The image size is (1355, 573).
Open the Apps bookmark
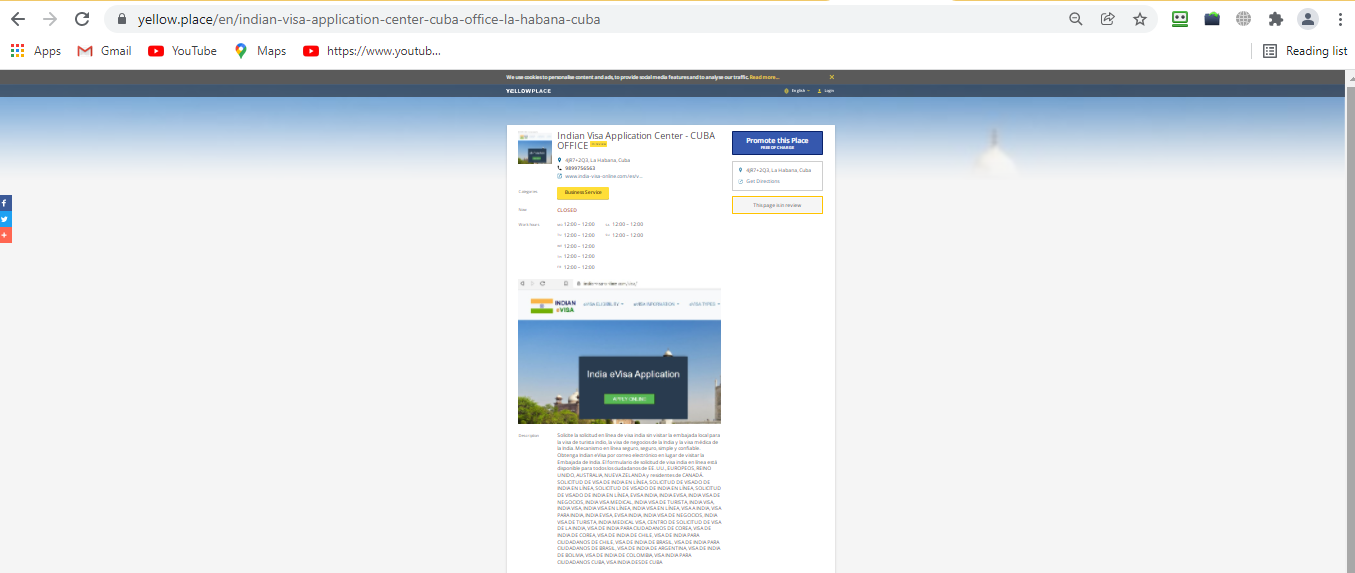tap(36, 51)
